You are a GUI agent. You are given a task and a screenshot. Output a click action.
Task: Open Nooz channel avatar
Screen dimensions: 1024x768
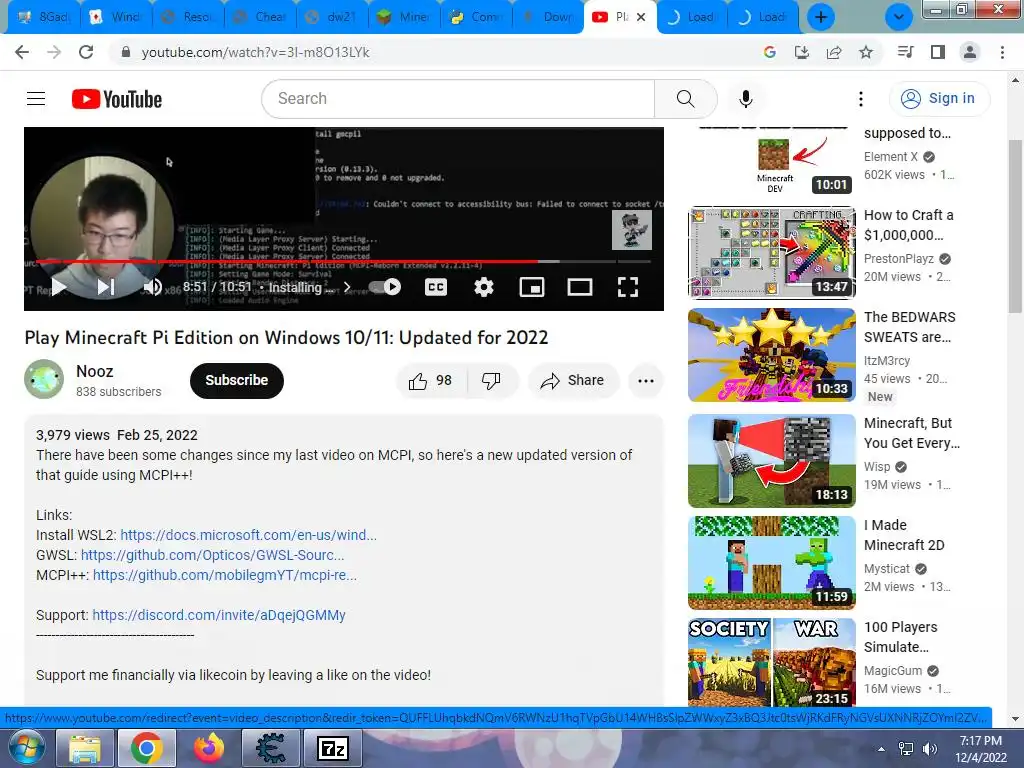click(x=44, y=379)
